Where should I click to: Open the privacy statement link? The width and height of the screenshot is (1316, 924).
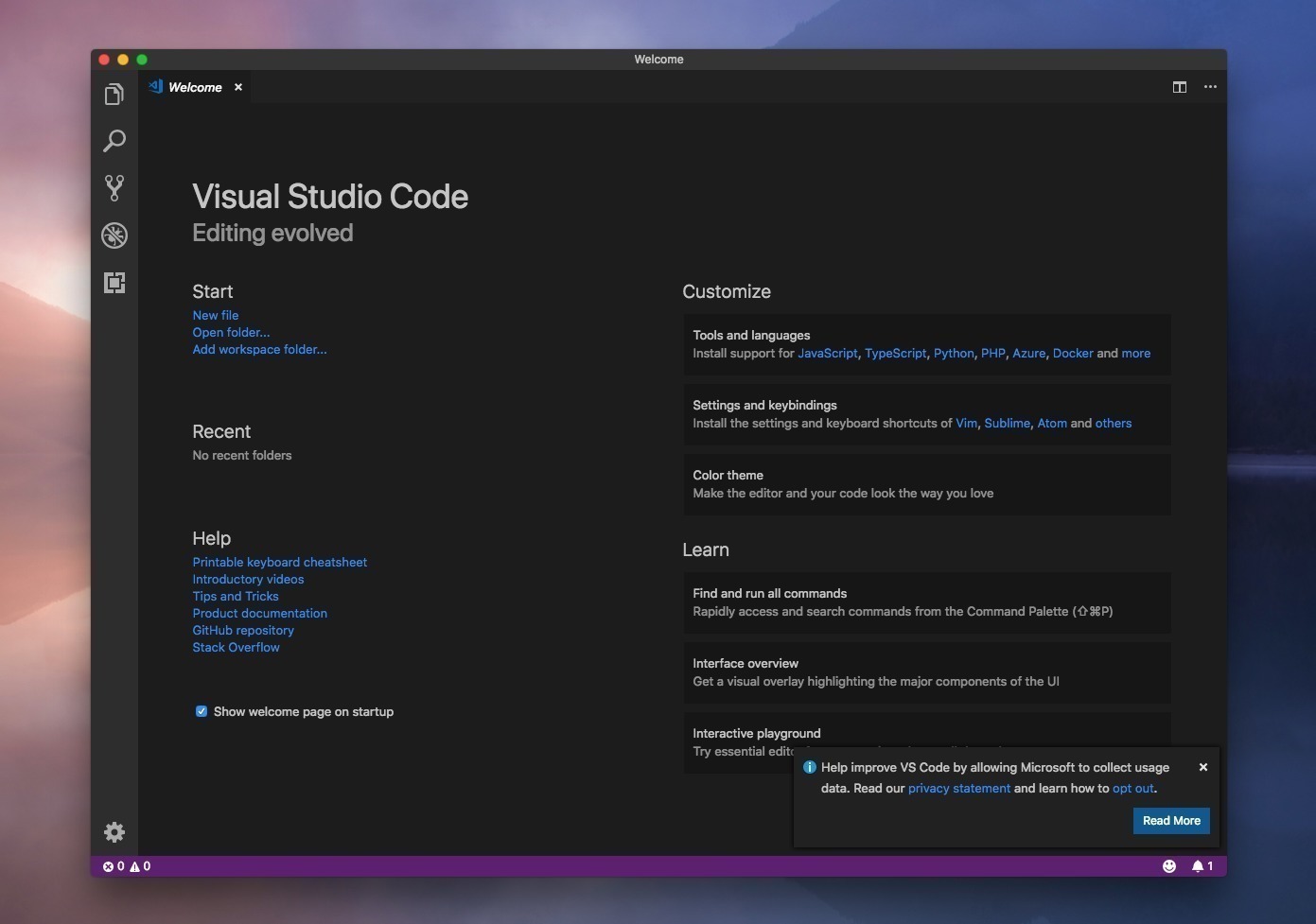point(958,789)
